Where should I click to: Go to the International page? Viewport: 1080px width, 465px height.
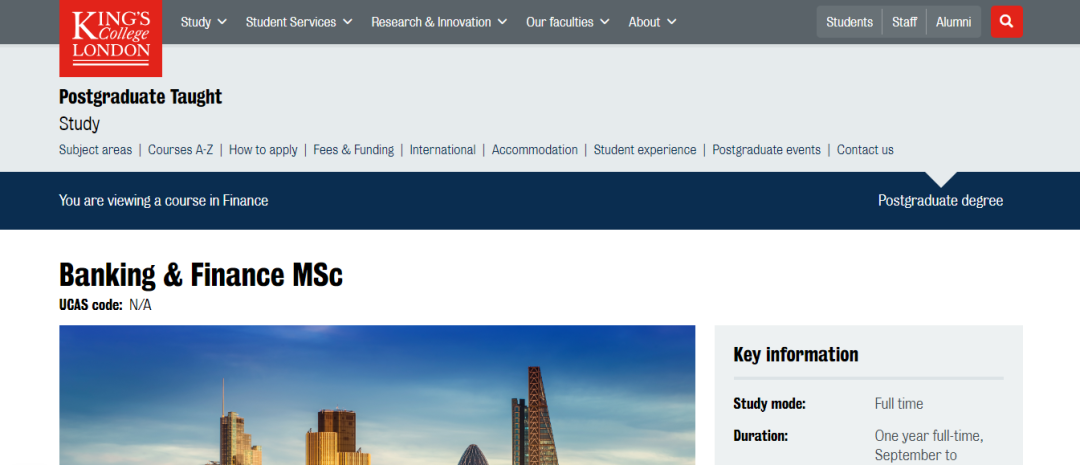tap(442, 150)
